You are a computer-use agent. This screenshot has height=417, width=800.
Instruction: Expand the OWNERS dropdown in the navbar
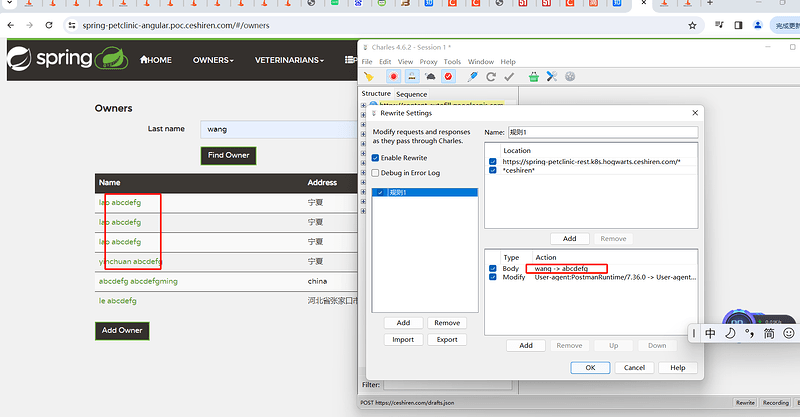tap(213, 60)
